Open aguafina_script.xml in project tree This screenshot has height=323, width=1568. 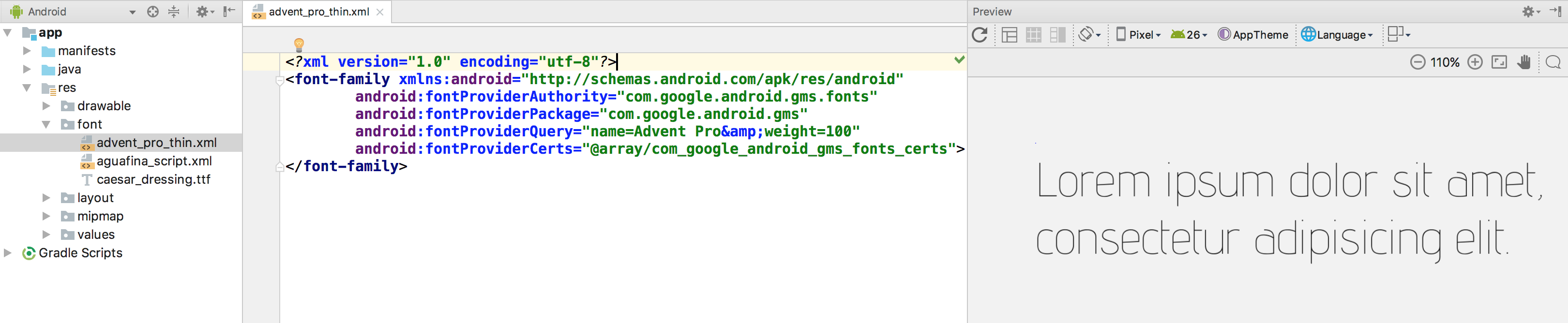pyautogui.click(x=154, y=161)
